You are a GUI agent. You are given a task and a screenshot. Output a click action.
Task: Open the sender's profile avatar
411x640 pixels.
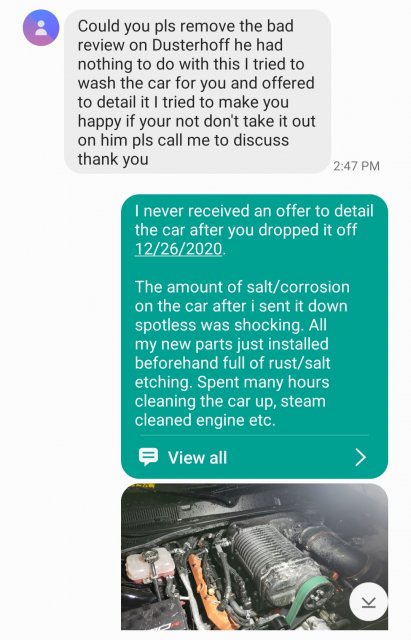click(41, 28)
